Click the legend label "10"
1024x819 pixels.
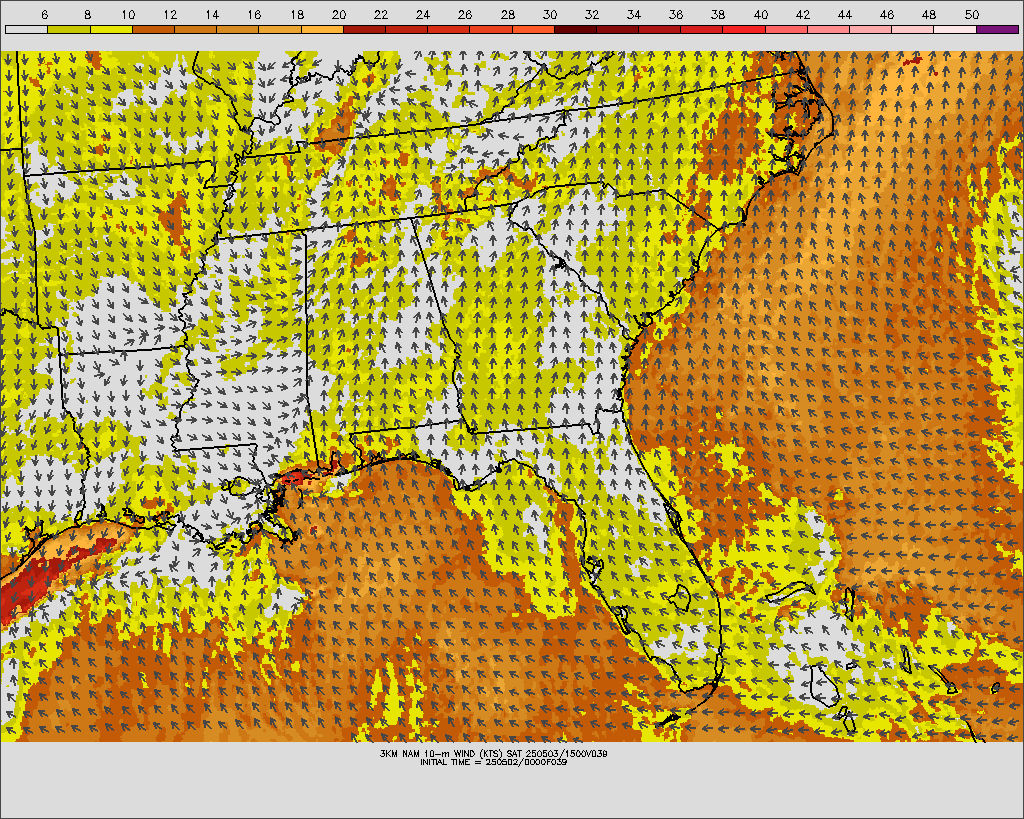pyautogui.click(x=128, y=14)
